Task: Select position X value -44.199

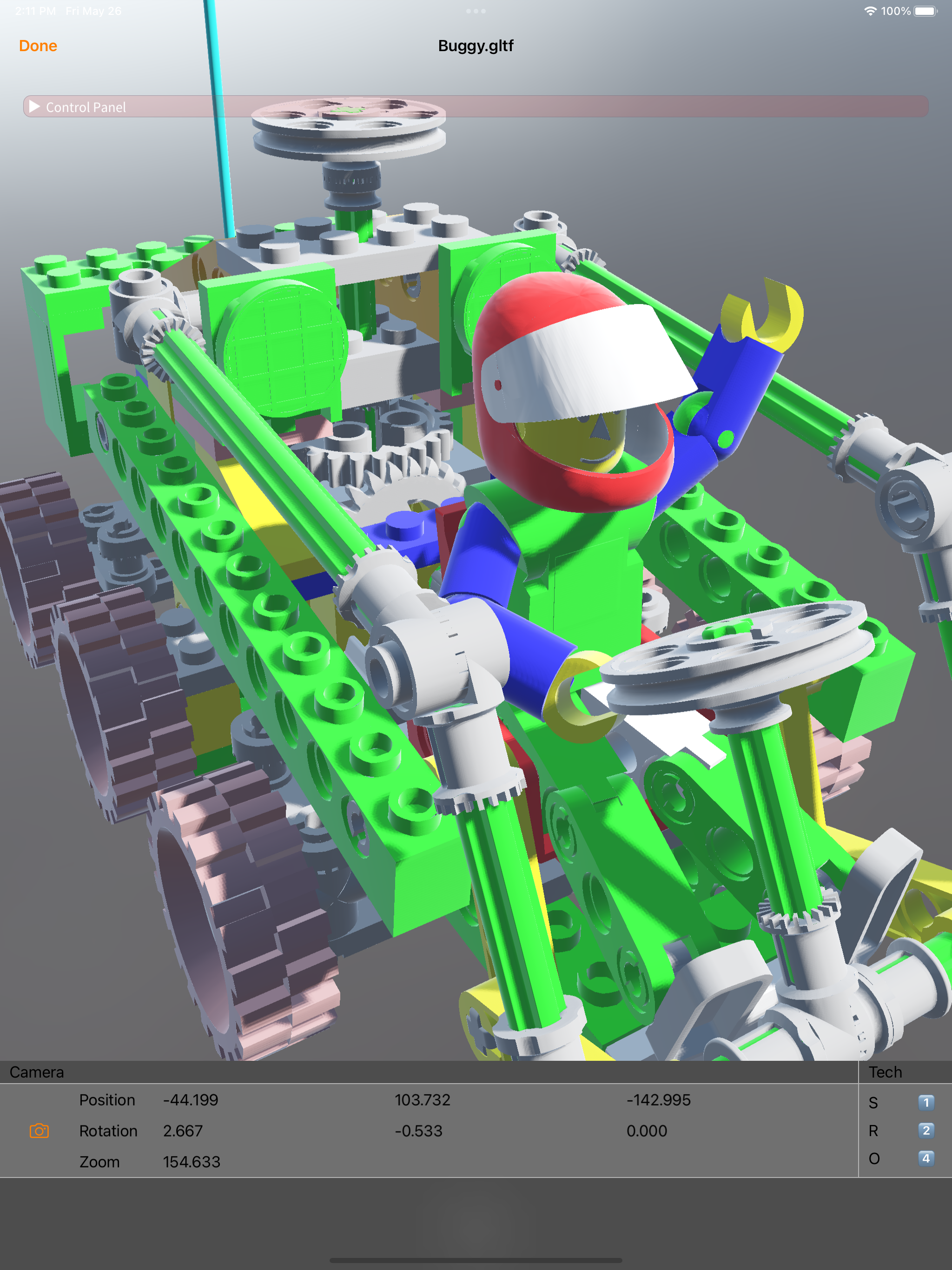Action: point(191,1100)
